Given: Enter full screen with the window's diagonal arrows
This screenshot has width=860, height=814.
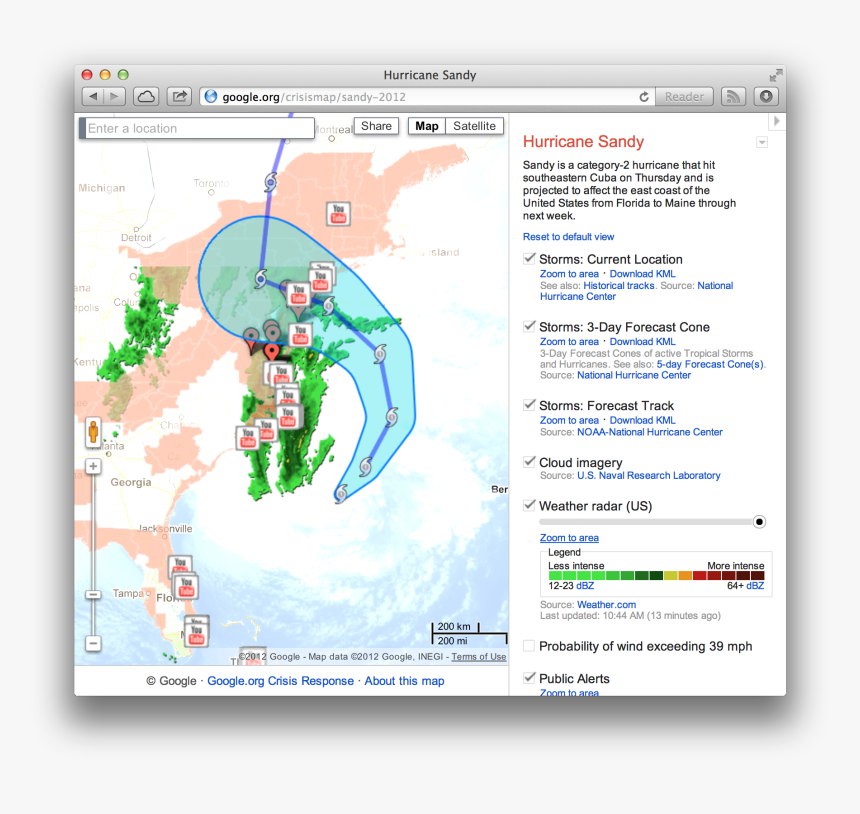Looking at the screenshot, I should pos(775,75).
